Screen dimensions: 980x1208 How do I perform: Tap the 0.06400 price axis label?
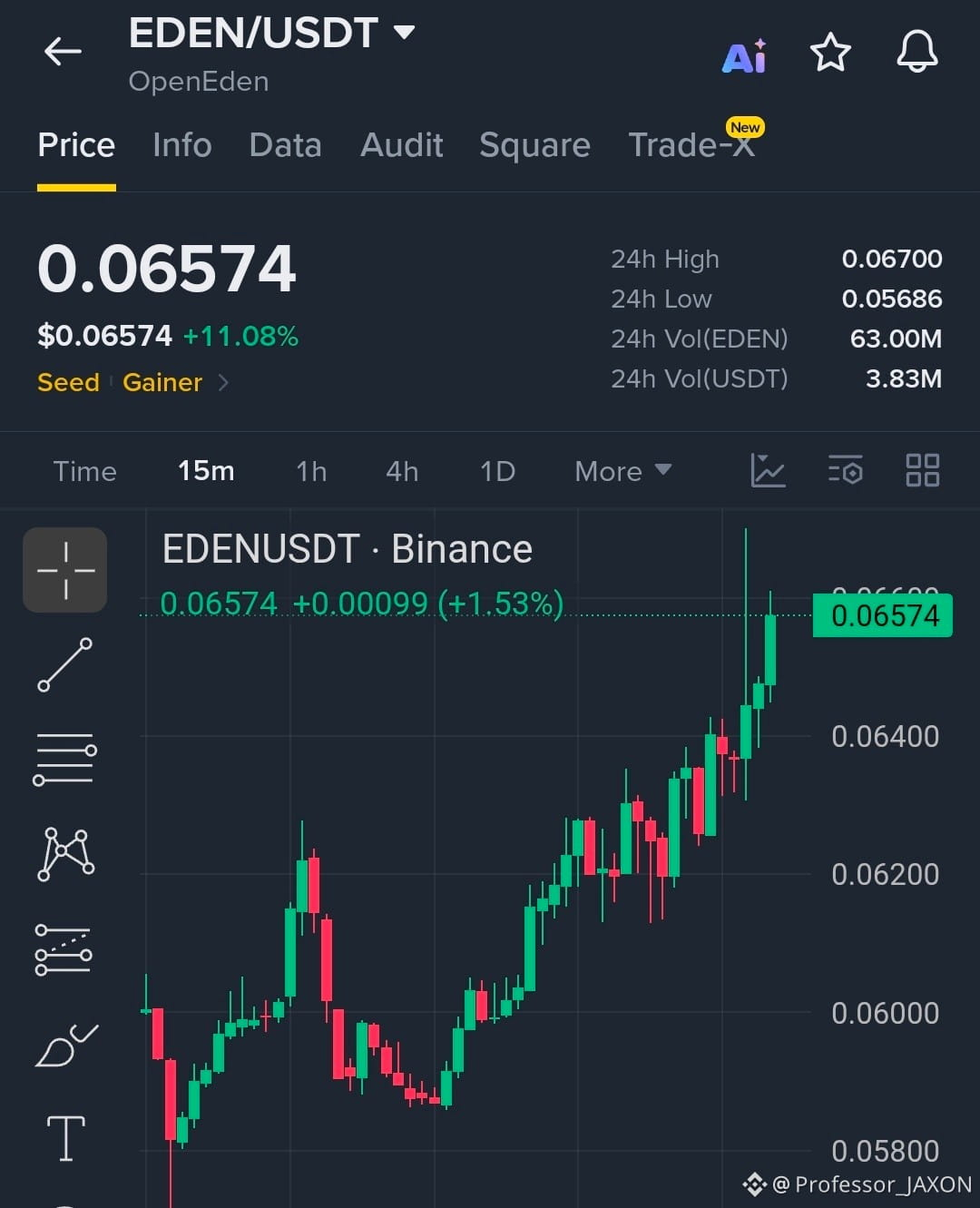click(885, 736)
